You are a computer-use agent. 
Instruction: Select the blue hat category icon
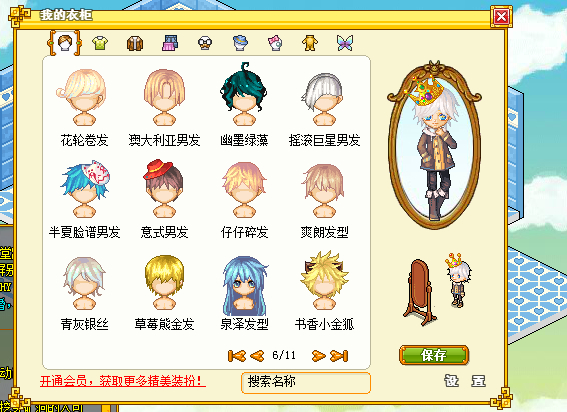click(x=240, y=43)
